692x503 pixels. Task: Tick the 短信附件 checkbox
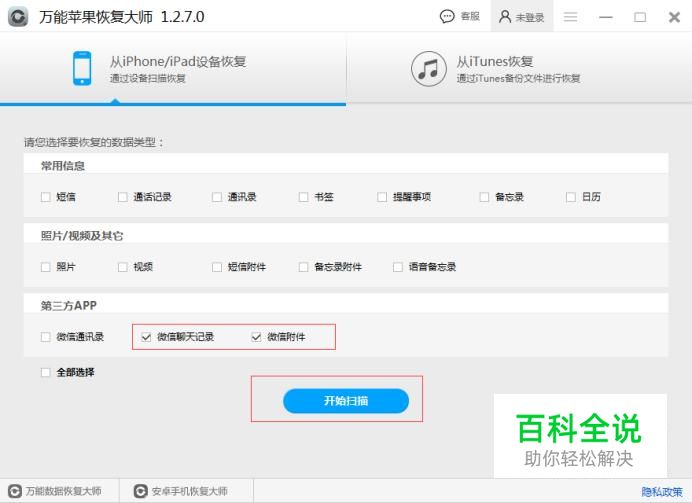pos(217,267)
